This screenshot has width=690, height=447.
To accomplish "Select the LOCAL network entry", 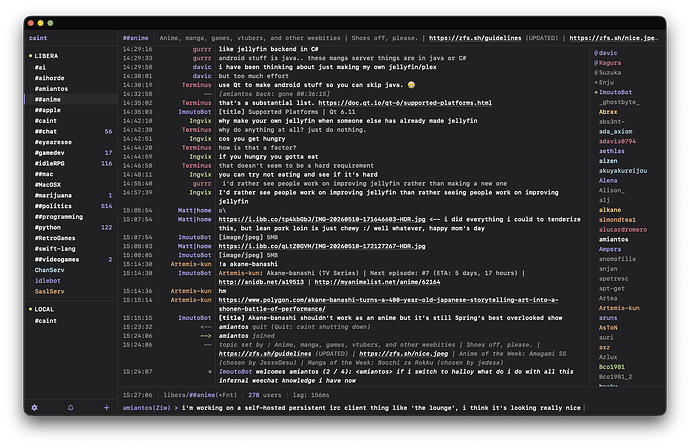I will point(44,309).
